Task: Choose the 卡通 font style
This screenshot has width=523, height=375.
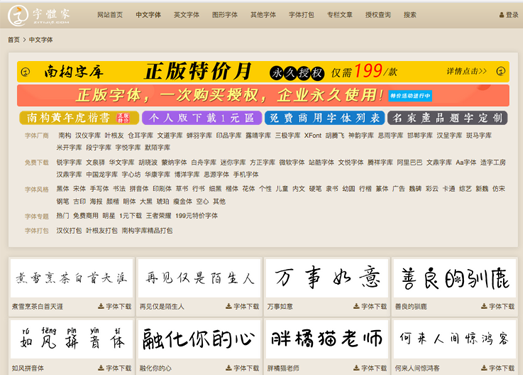Action: pyautogui.click(x=449, y=189)
